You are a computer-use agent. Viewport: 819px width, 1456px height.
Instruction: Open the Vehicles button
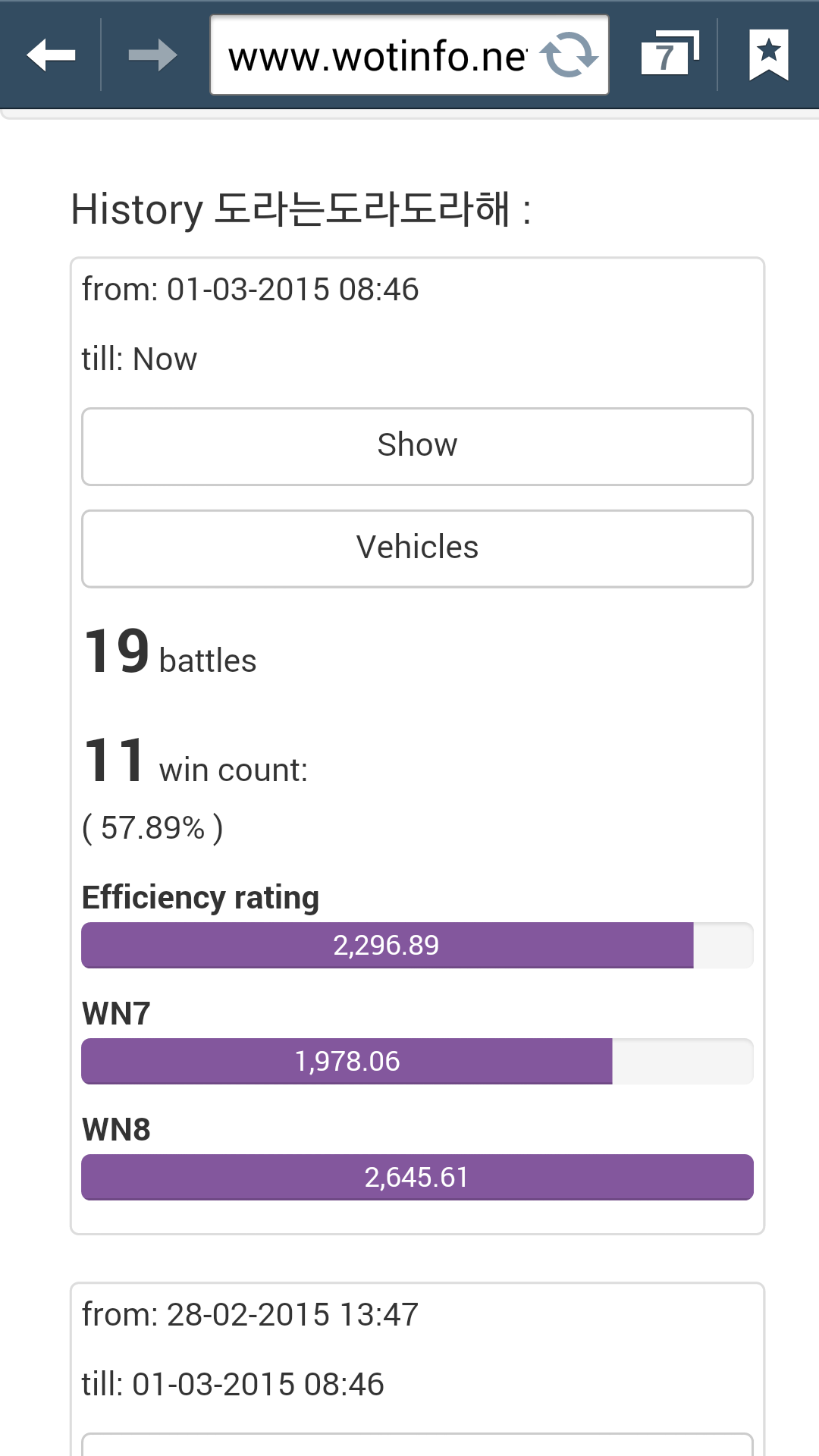click(417, 548)
